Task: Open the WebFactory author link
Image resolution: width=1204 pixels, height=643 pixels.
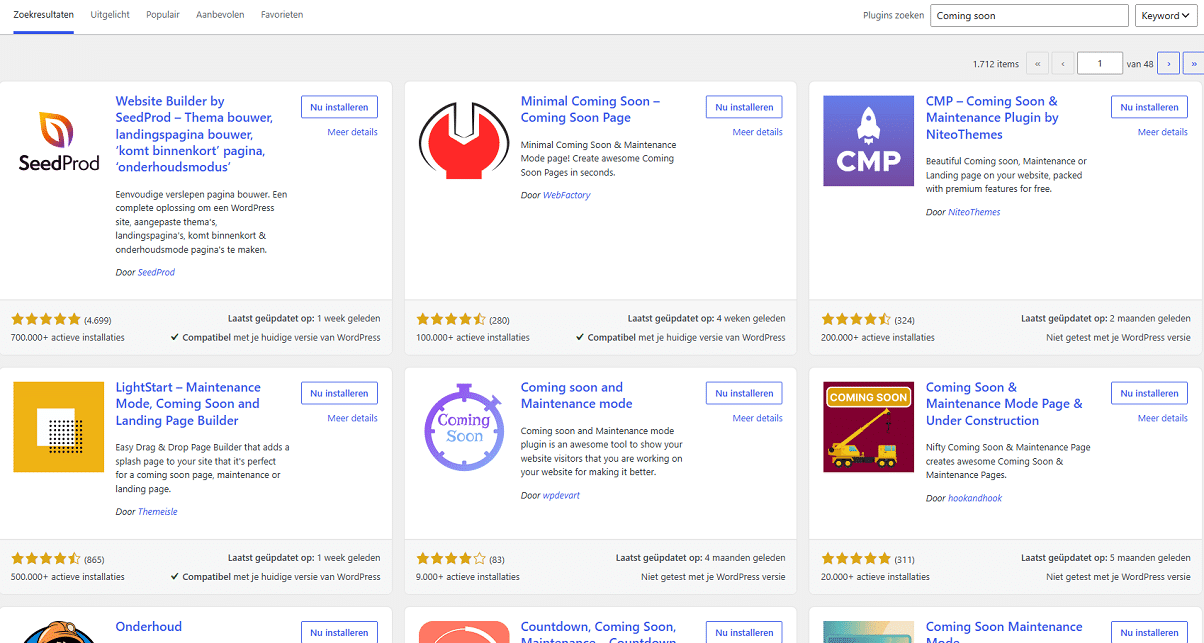Action: coord(566,195)
